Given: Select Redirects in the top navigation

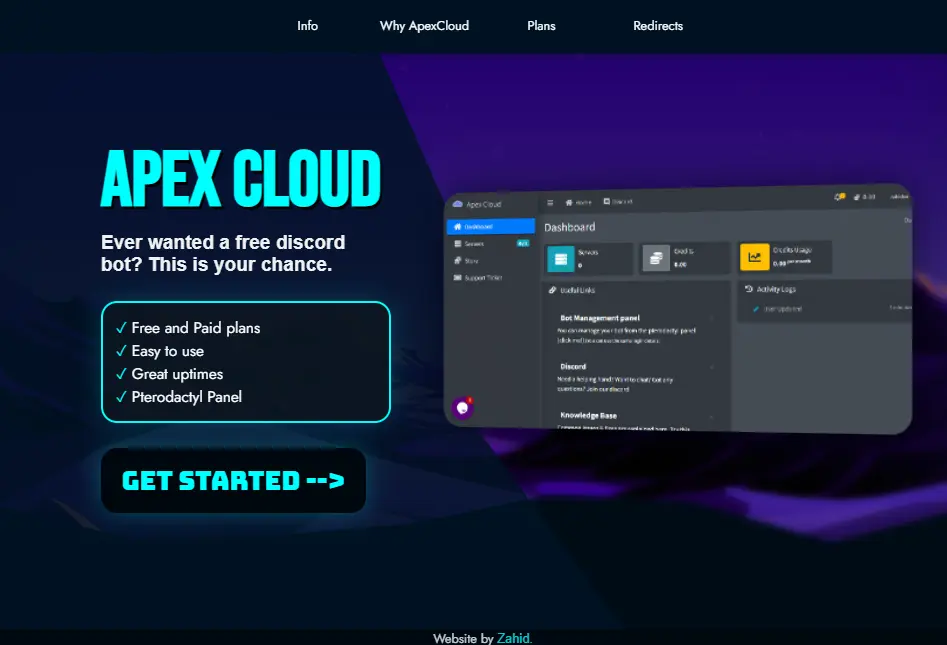Looking at the screenshot, I should 658,26.
